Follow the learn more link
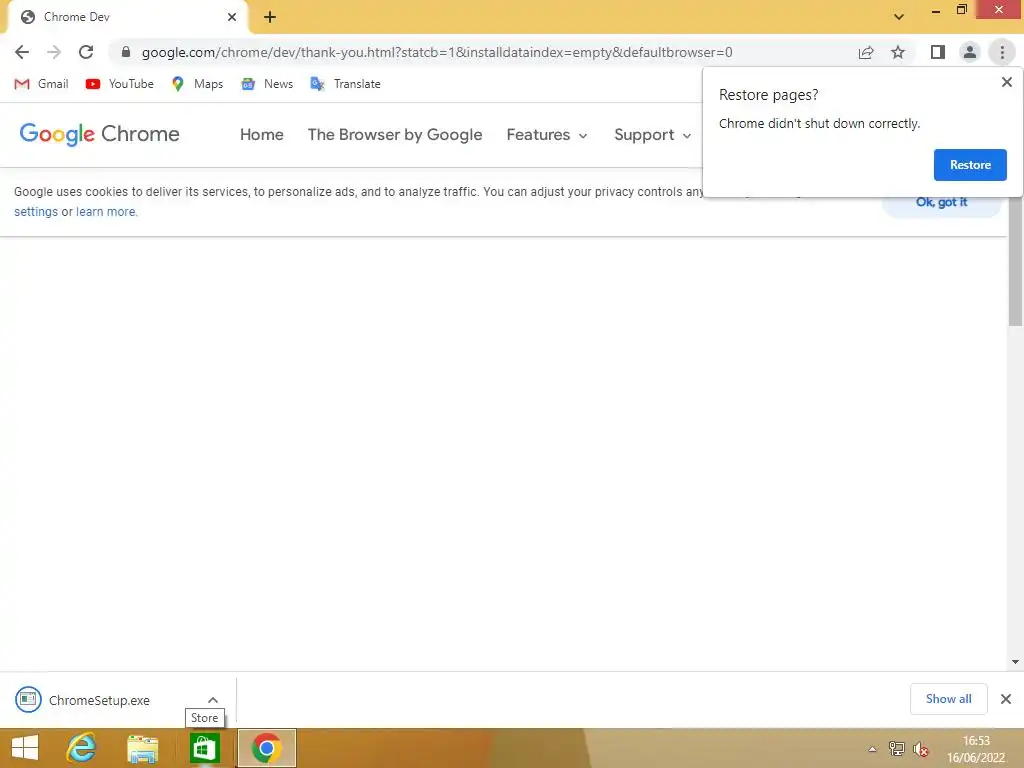Viewport: 1024px width, 768px height. (x=106, y=212)
